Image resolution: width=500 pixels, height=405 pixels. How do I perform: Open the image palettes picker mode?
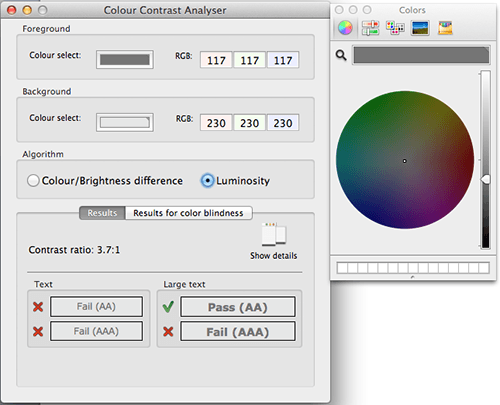(420, 28)
